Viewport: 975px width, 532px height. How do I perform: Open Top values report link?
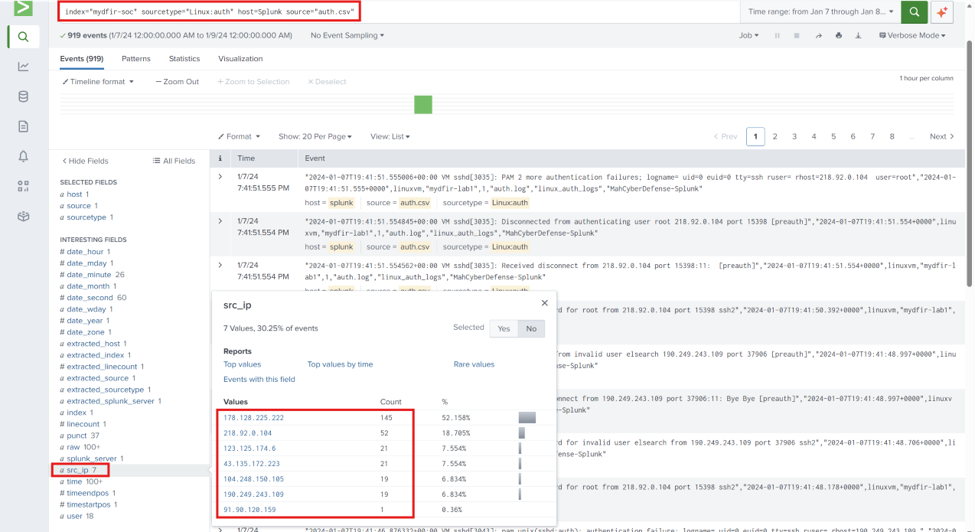pos(242,364)
